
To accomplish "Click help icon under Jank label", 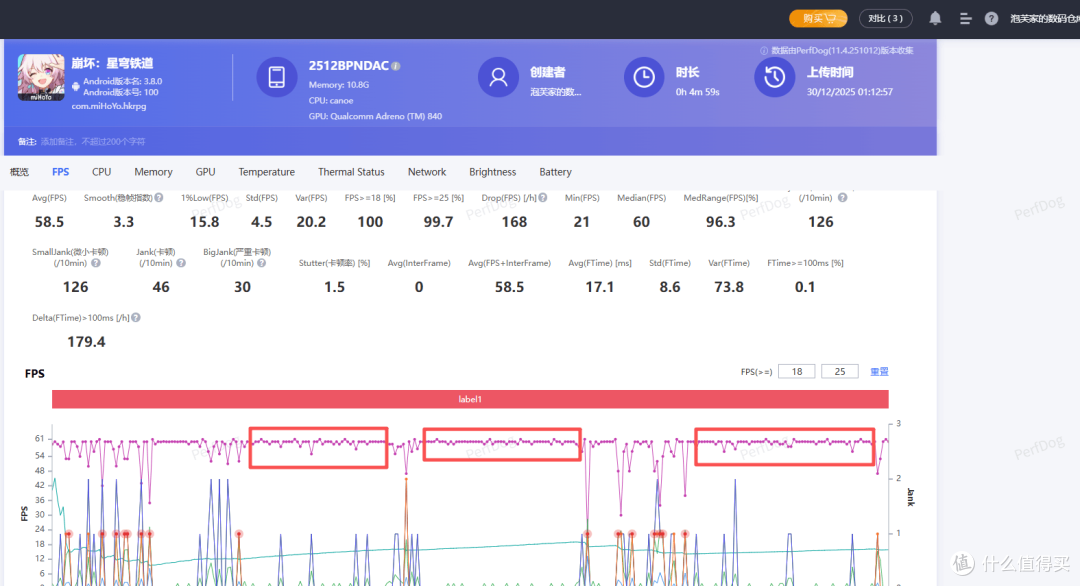I will pos(180,263).
